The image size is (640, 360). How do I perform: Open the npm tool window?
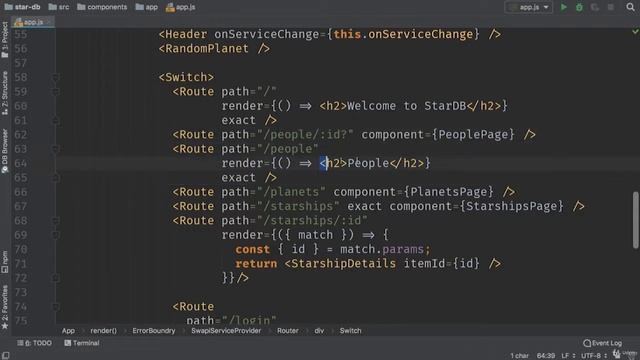coord(5,262)
